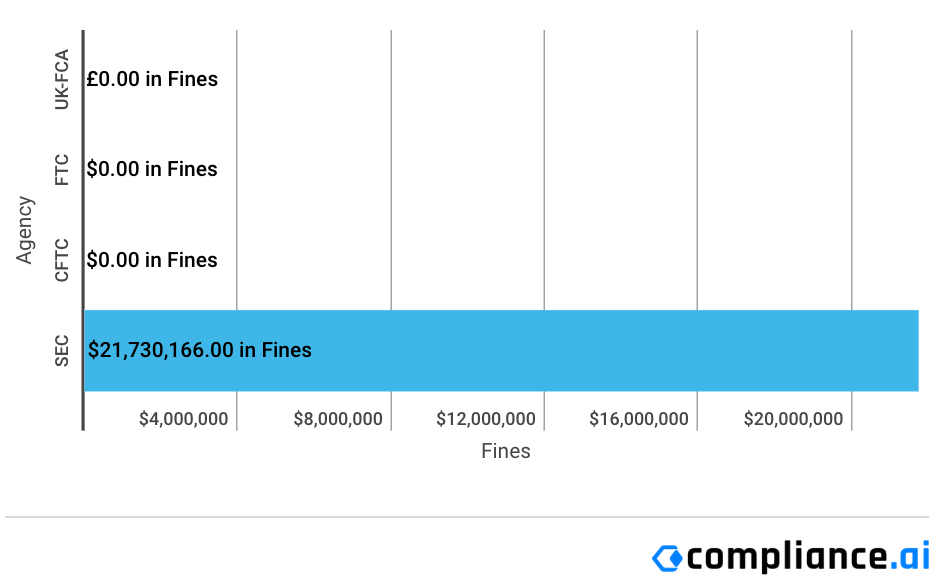Image resolution: width=942 pixels, height=578 pixels.
Task: Click the $4,000,000 axis tick label
Action: pyautogui.click(x=183, y=419)
